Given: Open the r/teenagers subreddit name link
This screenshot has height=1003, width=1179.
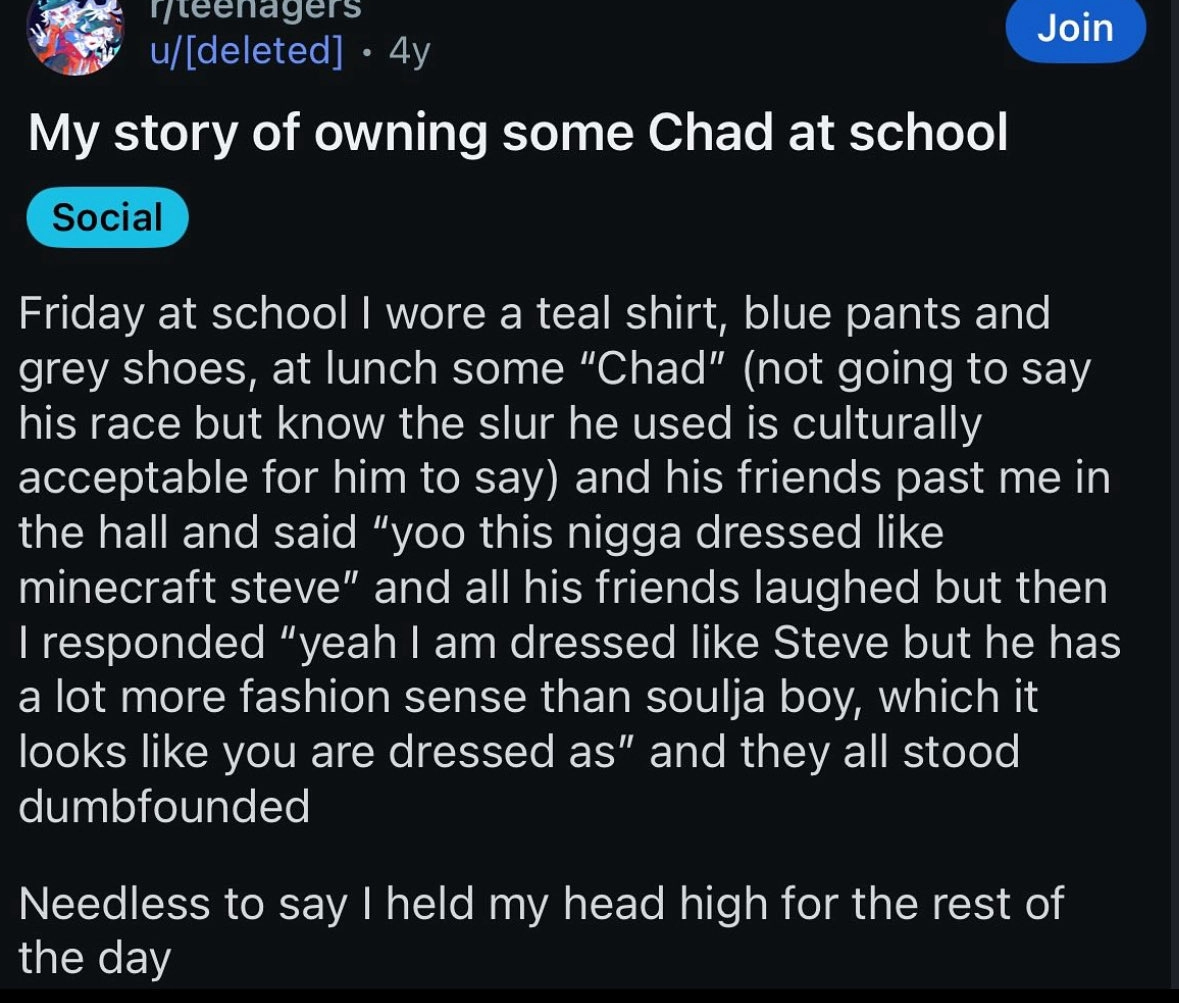Looking at the screenshot, I should pyautogui.click(x=257, y=8).
